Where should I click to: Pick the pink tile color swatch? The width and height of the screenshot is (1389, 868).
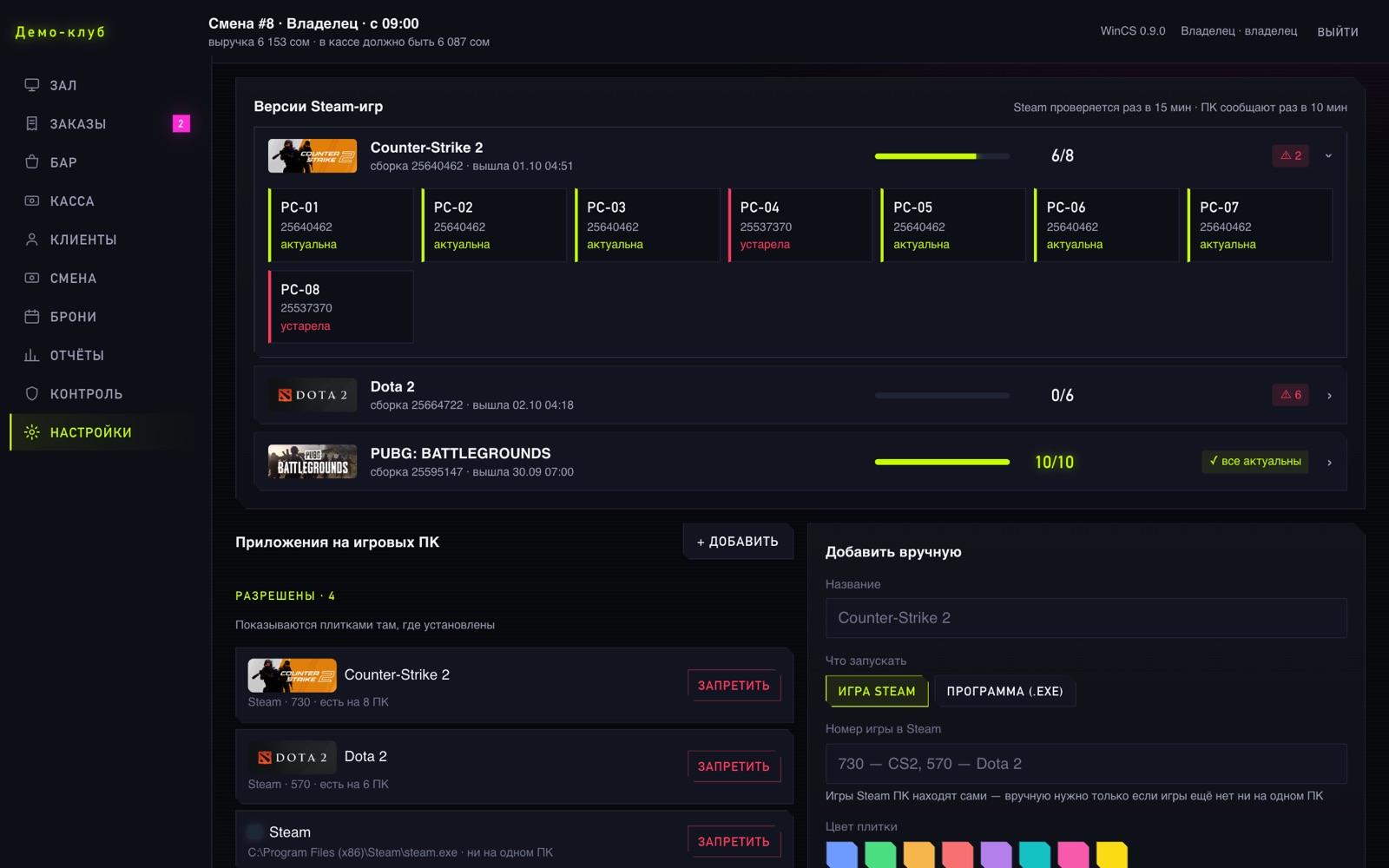(x=1073, y=855)
